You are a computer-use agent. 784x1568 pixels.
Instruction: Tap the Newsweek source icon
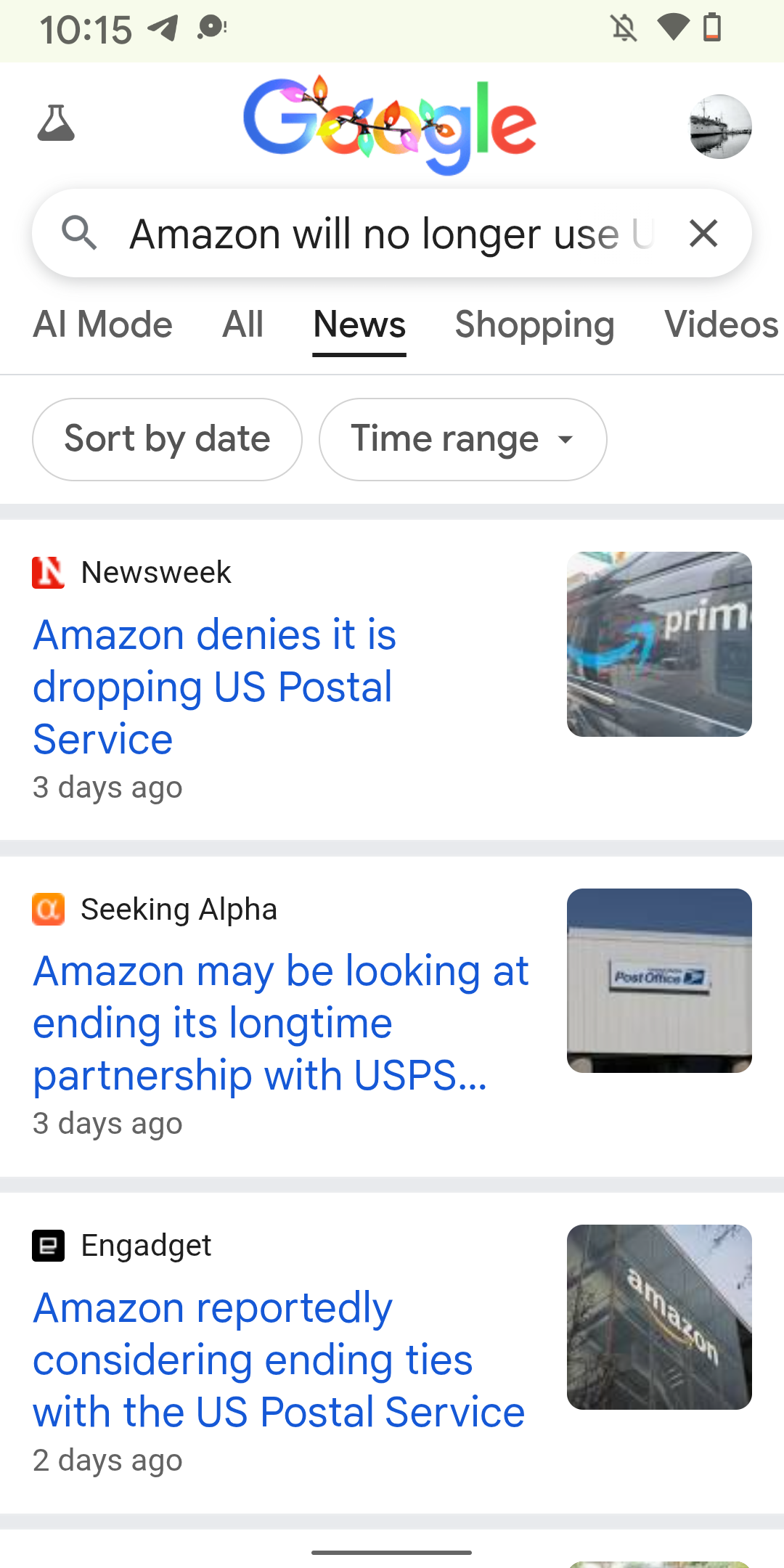49,573
